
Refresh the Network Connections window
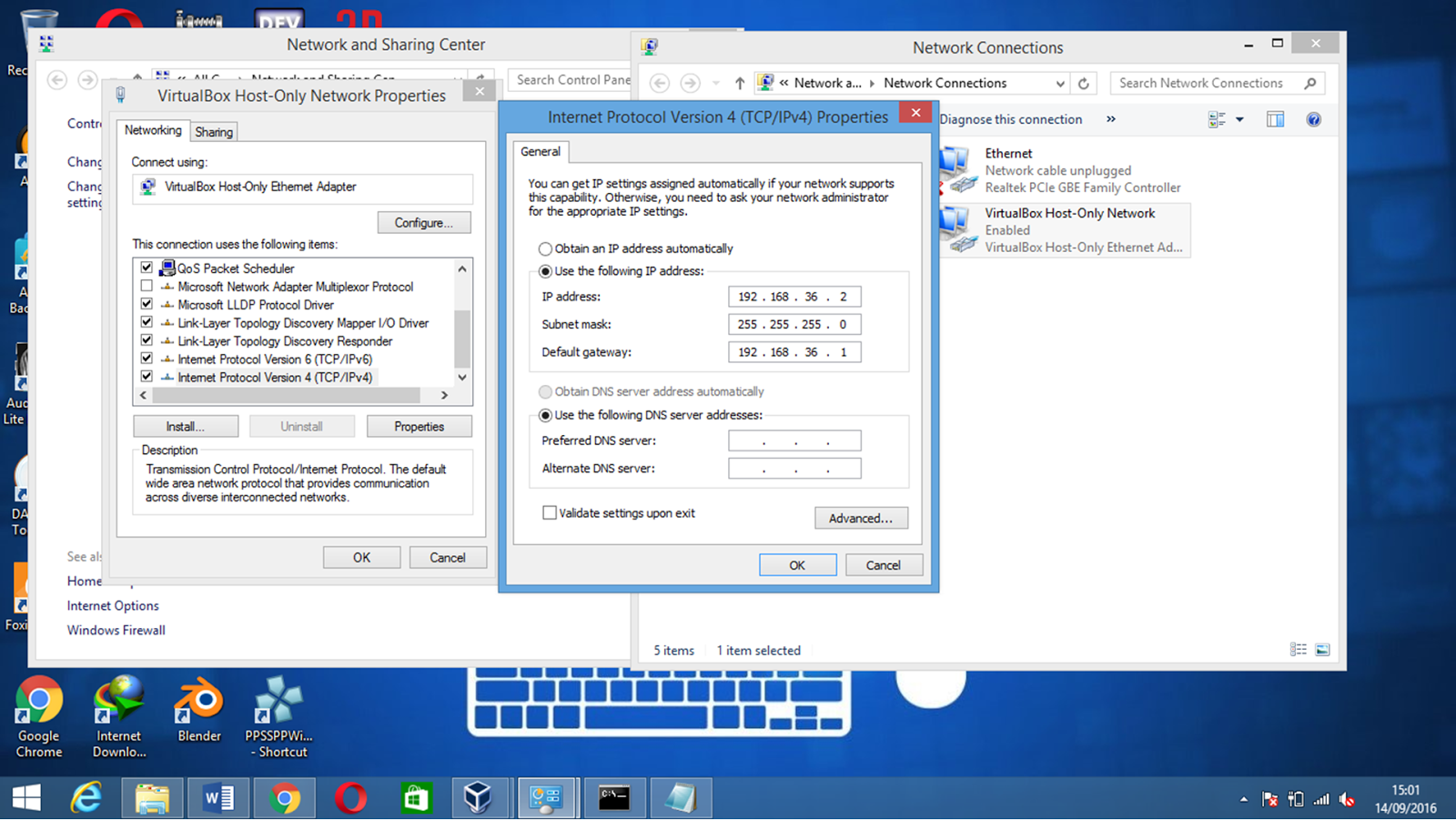coord(1084,83)
